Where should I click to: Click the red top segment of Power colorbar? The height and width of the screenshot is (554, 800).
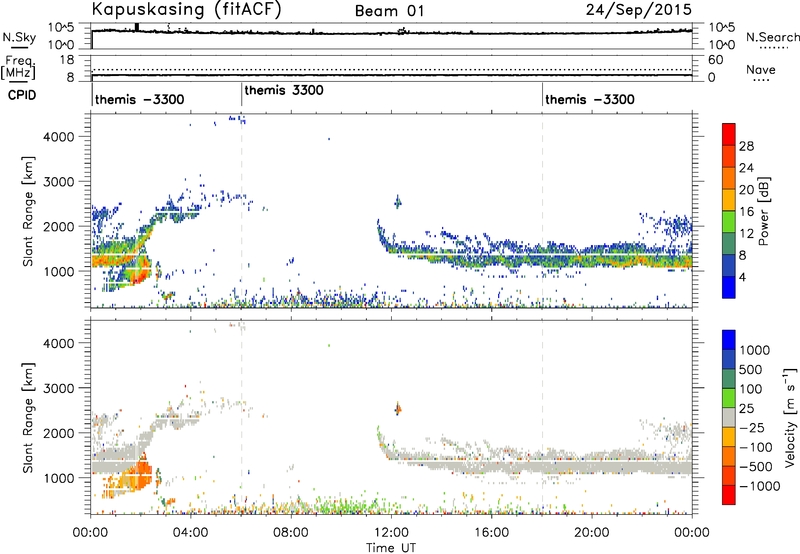tap(729, 134)
